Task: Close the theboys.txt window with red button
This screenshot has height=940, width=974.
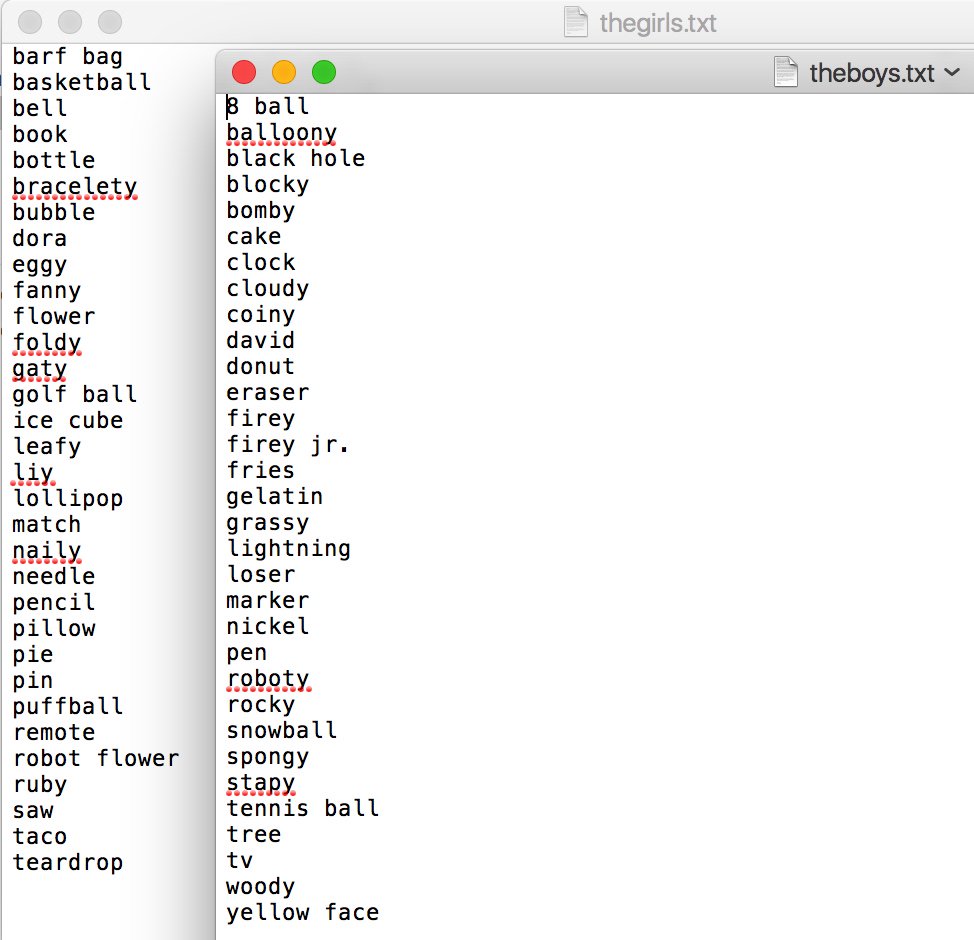Action: [244, 72]
